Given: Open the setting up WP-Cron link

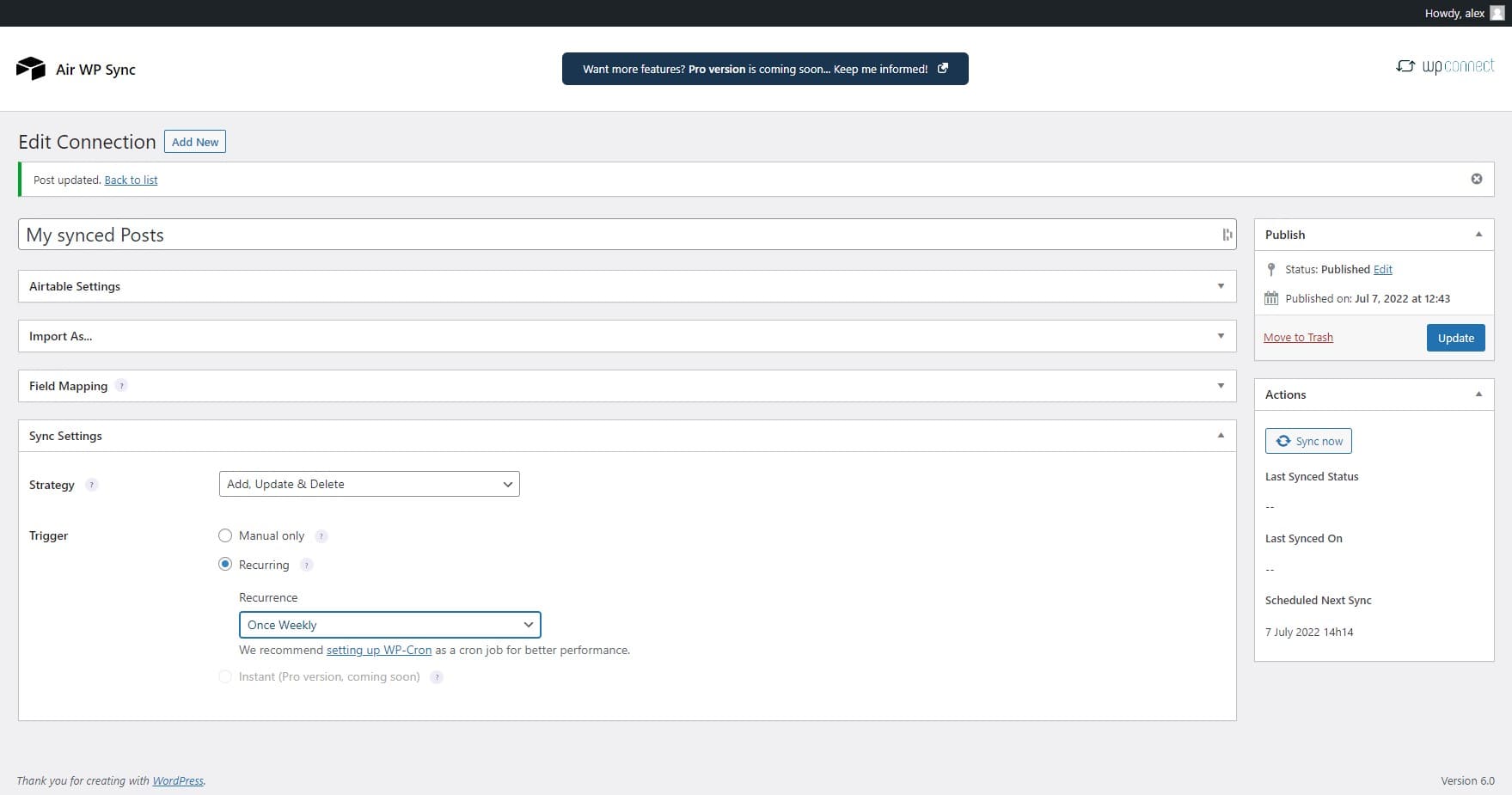Looking at the screenshot, I should pyautogui.click(x=379, y=650).
